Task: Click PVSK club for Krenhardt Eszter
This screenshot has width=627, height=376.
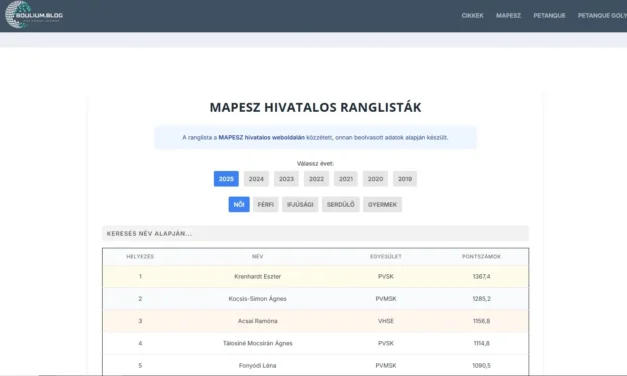Action: (386, 276)
